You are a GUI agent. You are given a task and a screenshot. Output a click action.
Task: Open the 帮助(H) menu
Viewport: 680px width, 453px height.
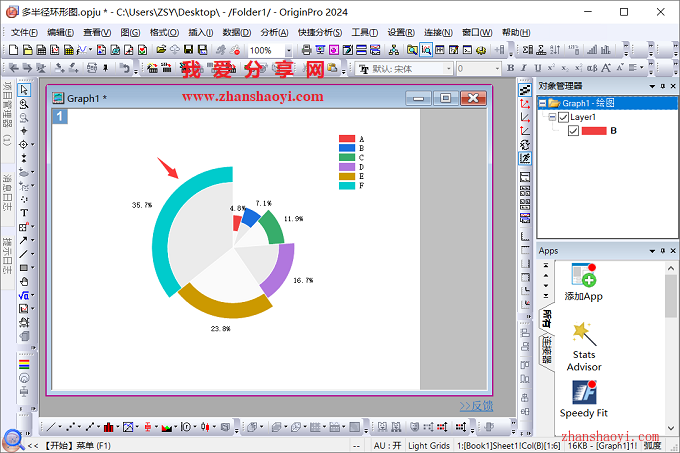tap(516, 33)
